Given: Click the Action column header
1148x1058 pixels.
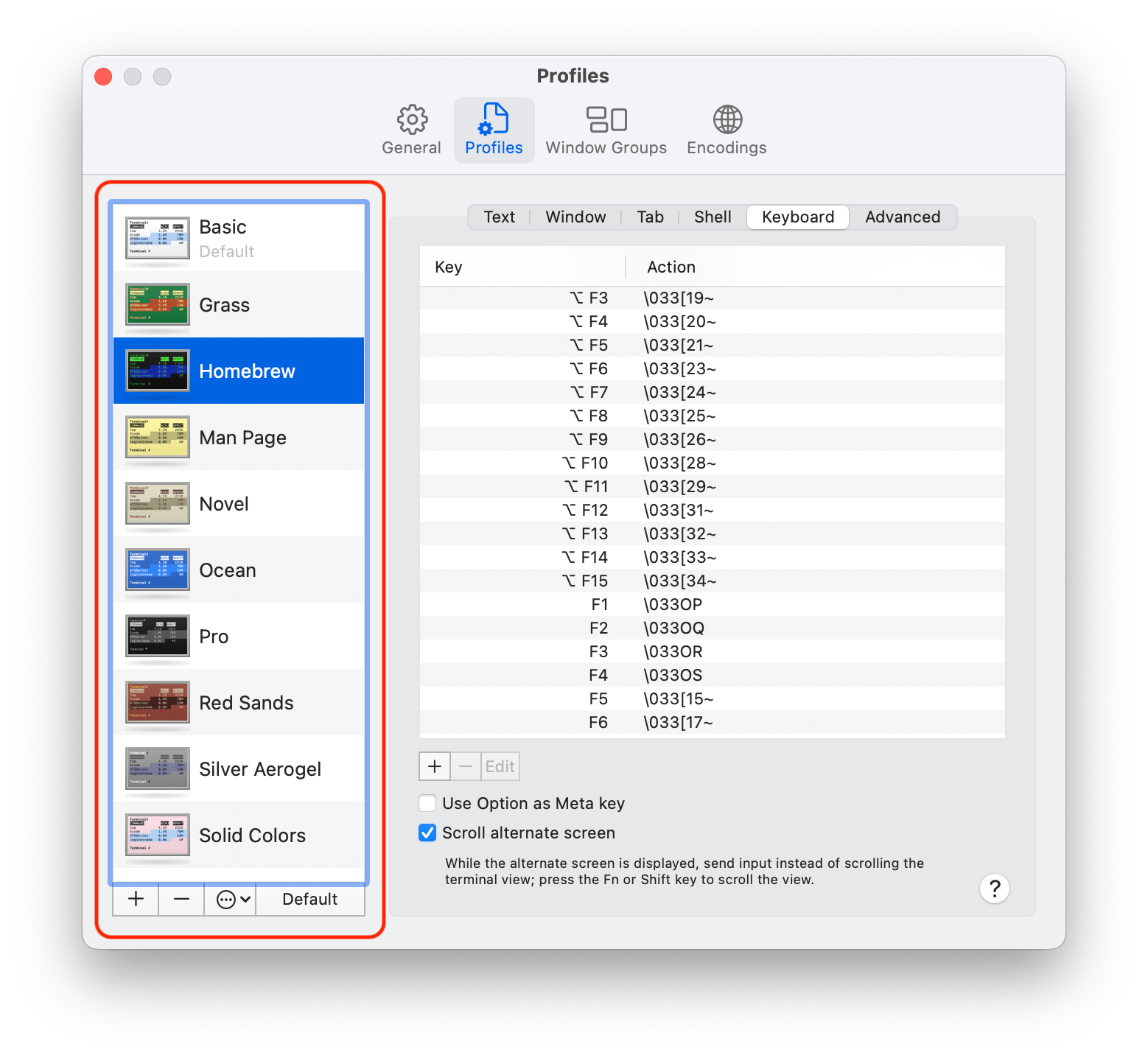Looking at the screenshot, I should click(816, 267).
